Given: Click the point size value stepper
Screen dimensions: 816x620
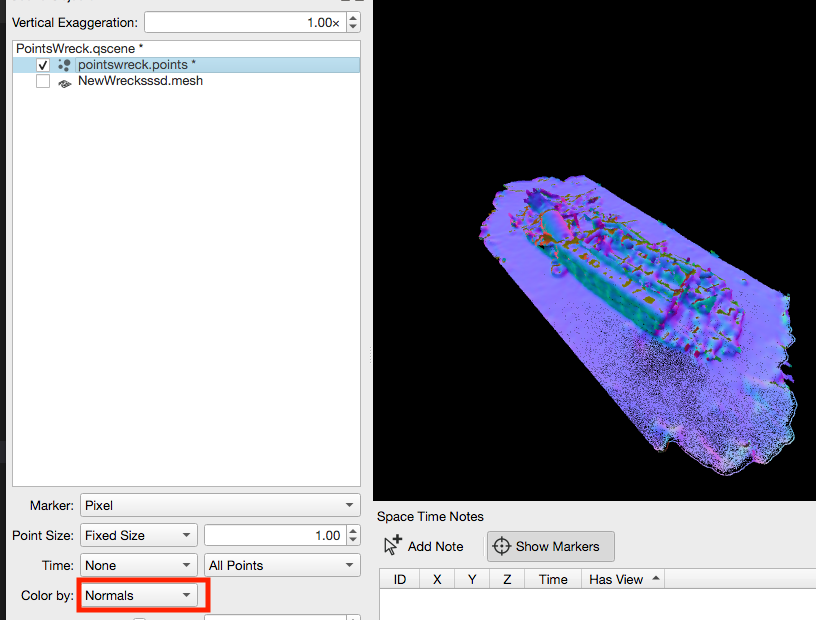Looking at the screenshot, I should pos(353,535).
